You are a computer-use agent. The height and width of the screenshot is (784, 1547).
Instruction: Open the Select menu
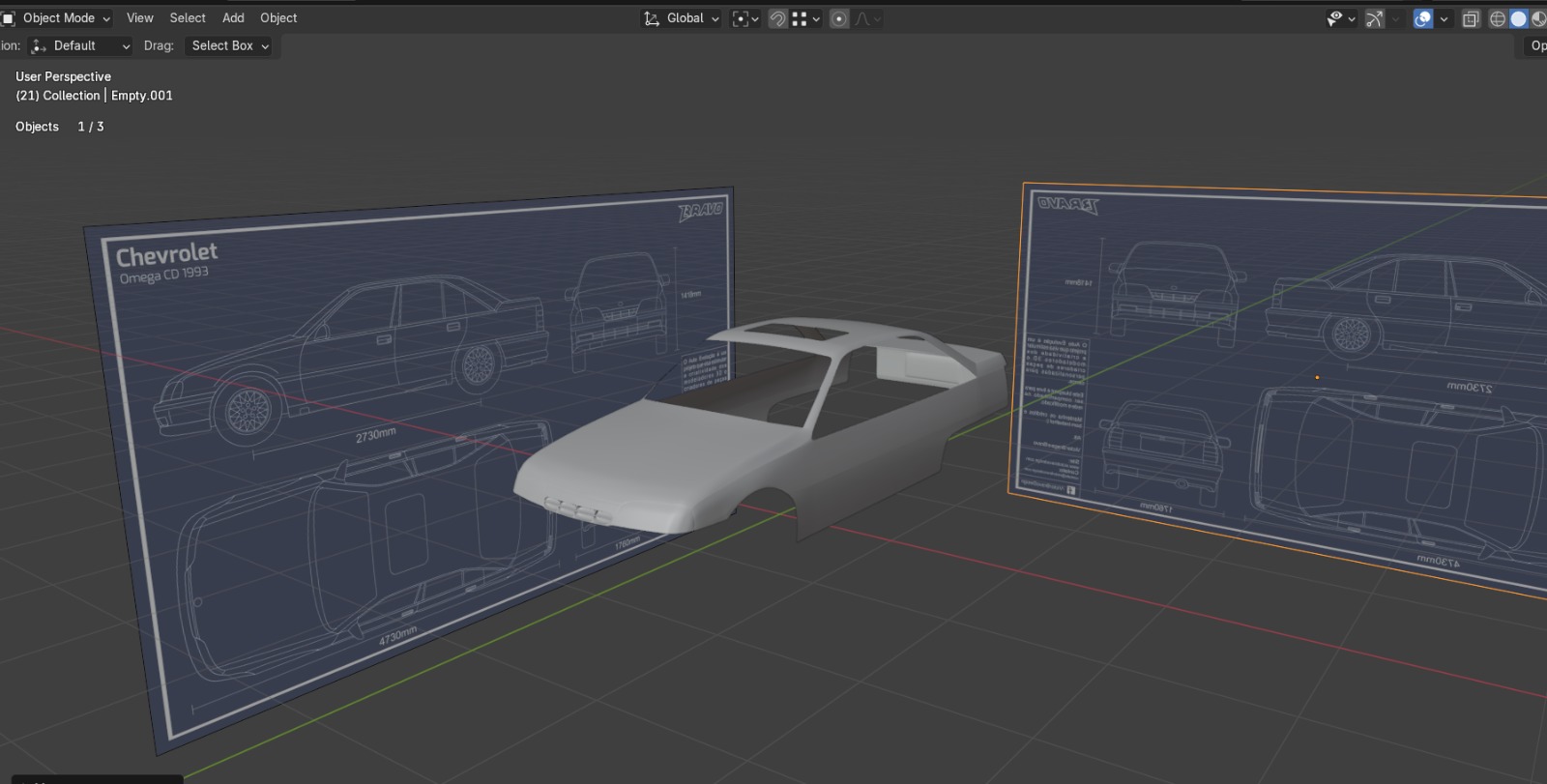[188, 18]
